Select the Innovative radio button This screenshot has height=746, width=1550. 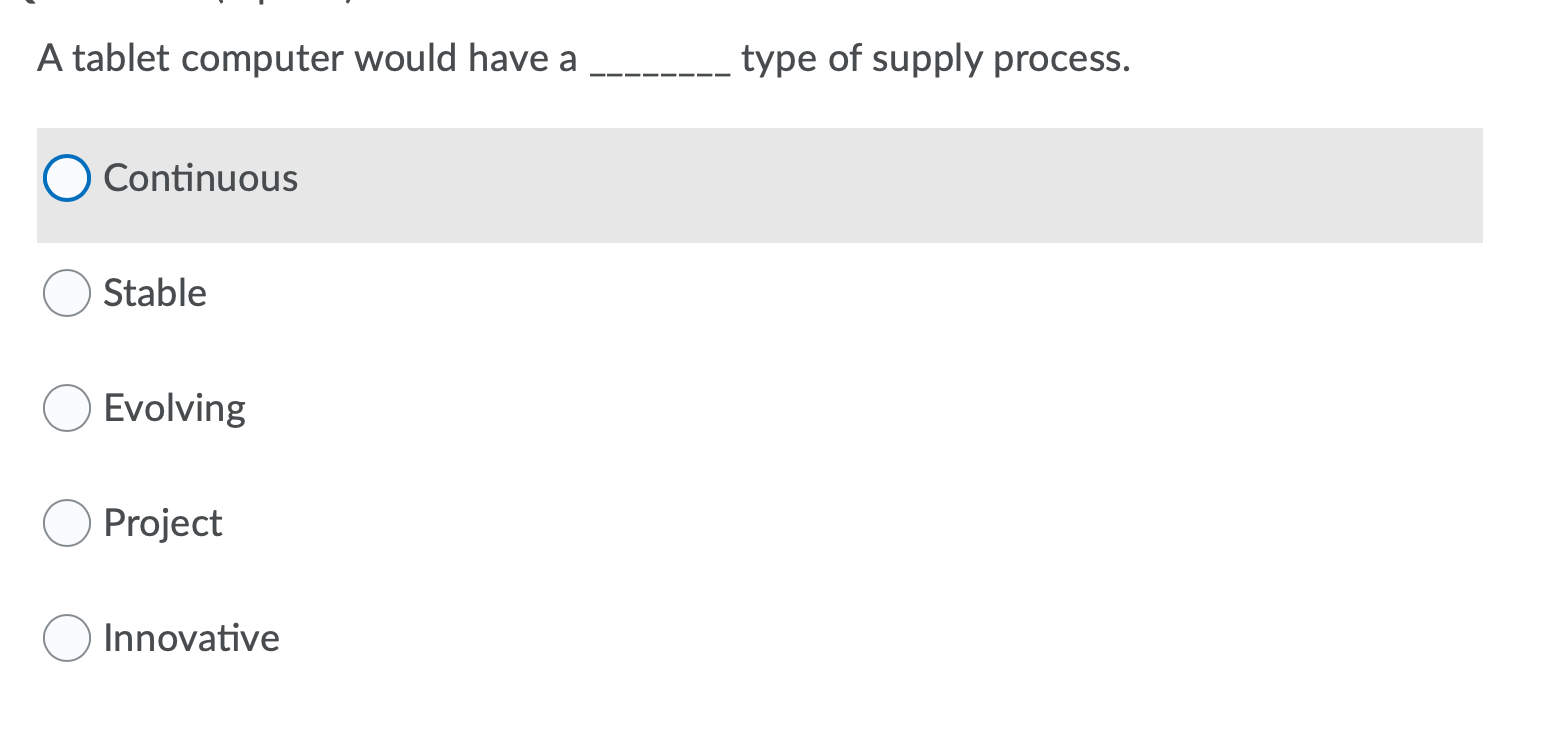click(66, 637)
